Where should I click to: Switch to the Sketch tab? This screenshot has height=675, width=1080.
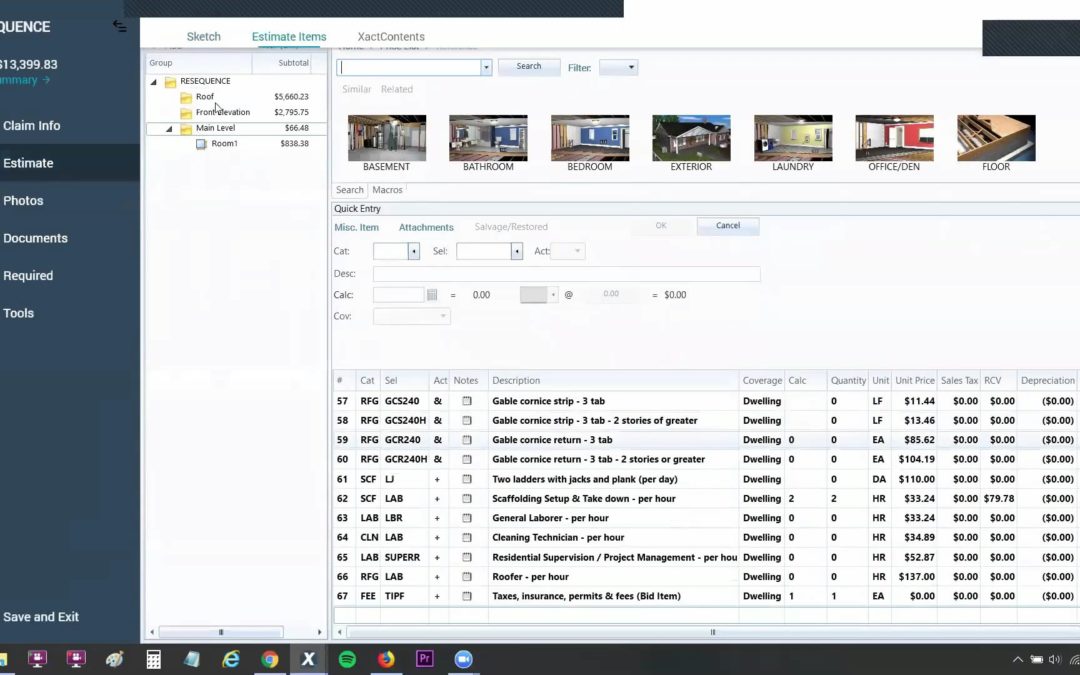pyautogui.click(x=204, y=37)
